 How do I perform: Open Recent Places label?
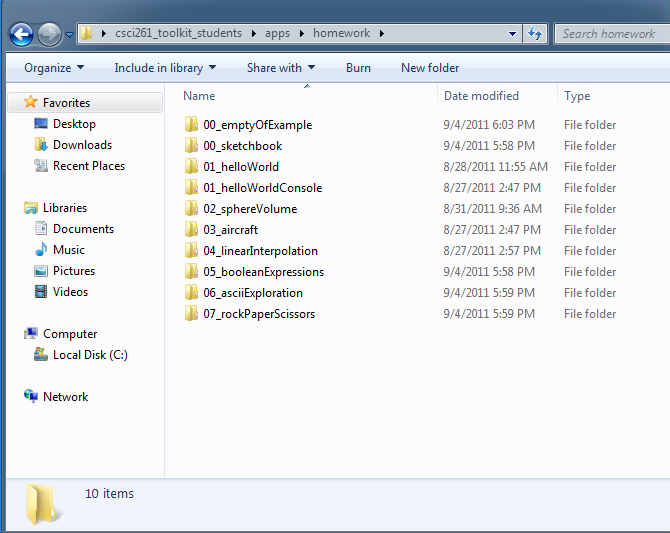89,166
